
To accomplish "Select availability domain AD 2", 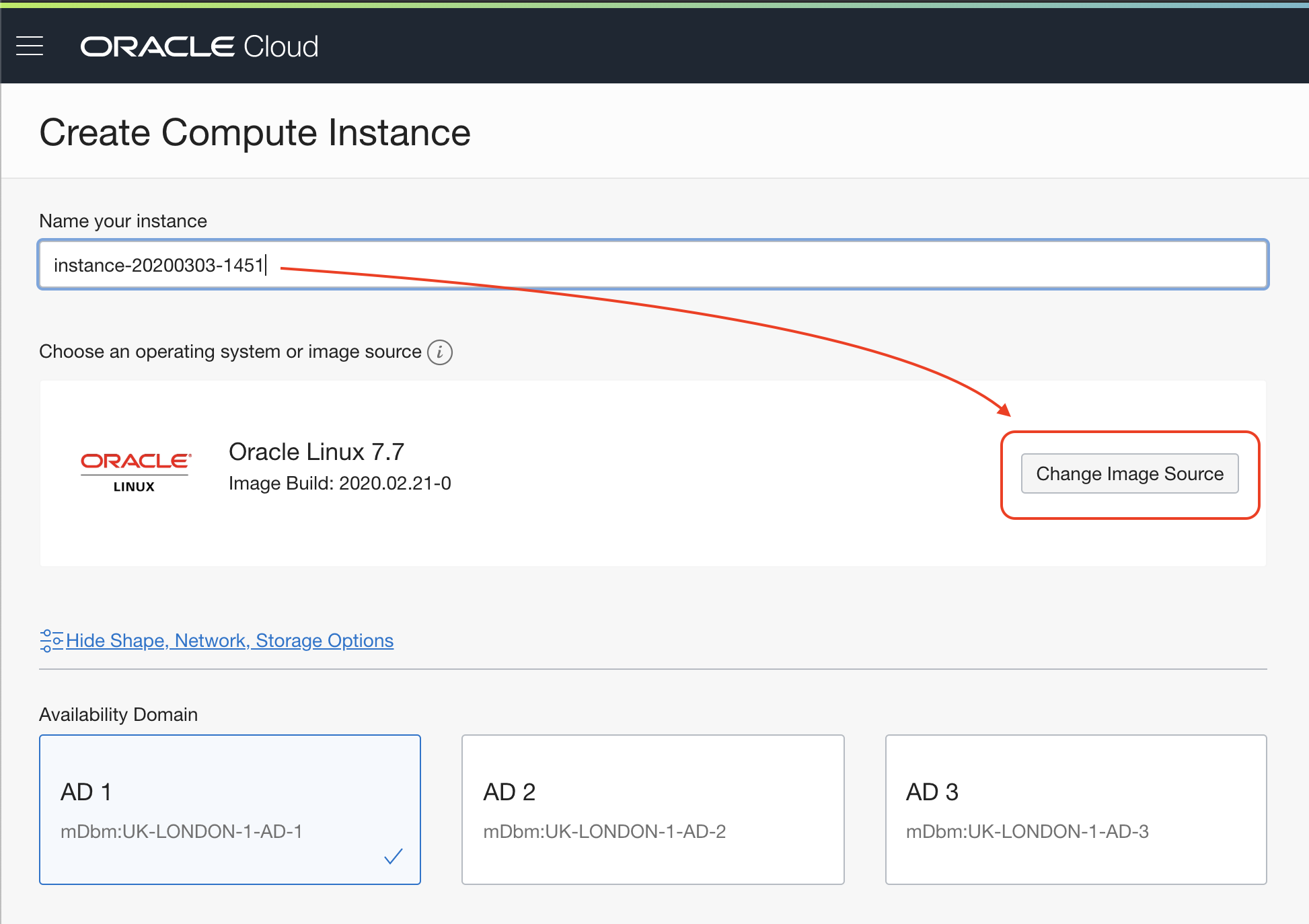I will [652, 809].
